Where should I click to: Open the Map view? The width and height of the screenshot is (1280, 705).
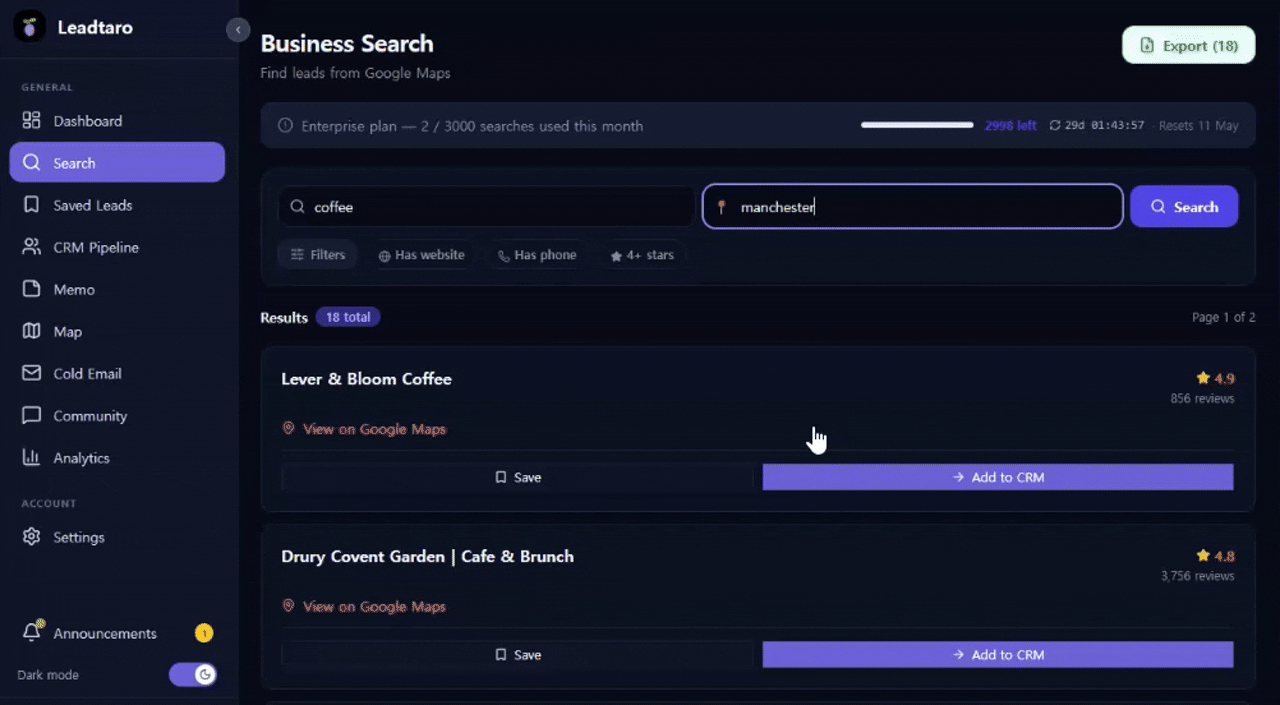[67, 331]
